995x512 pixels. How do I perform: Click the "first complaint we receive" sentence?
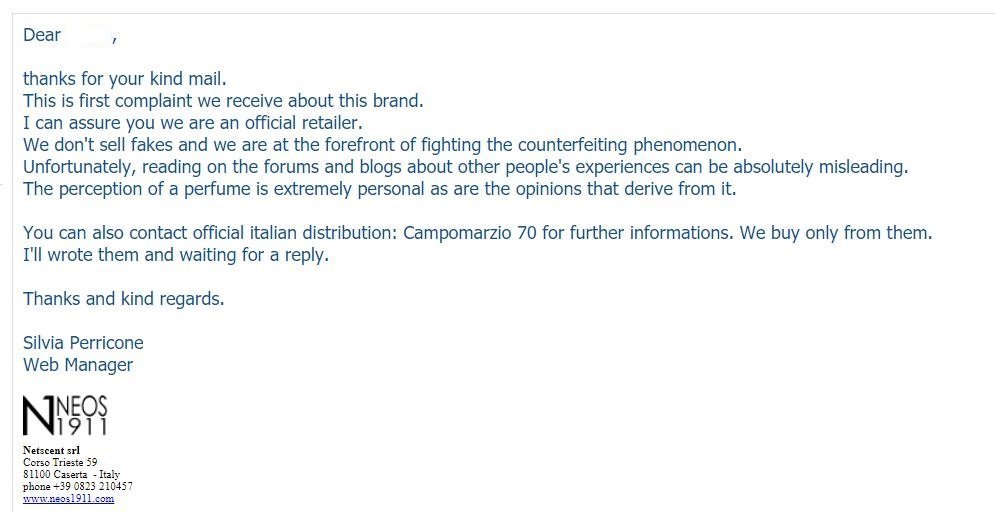pos(223,100)
